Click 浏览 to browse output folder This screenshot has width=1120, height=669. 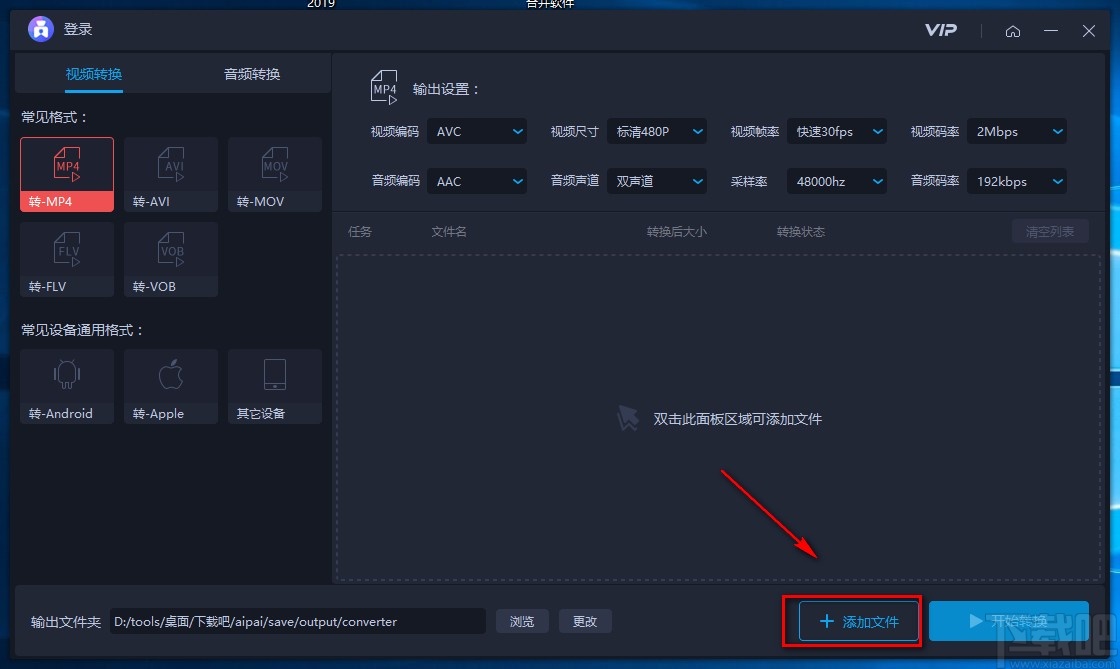tap(522, 621)
